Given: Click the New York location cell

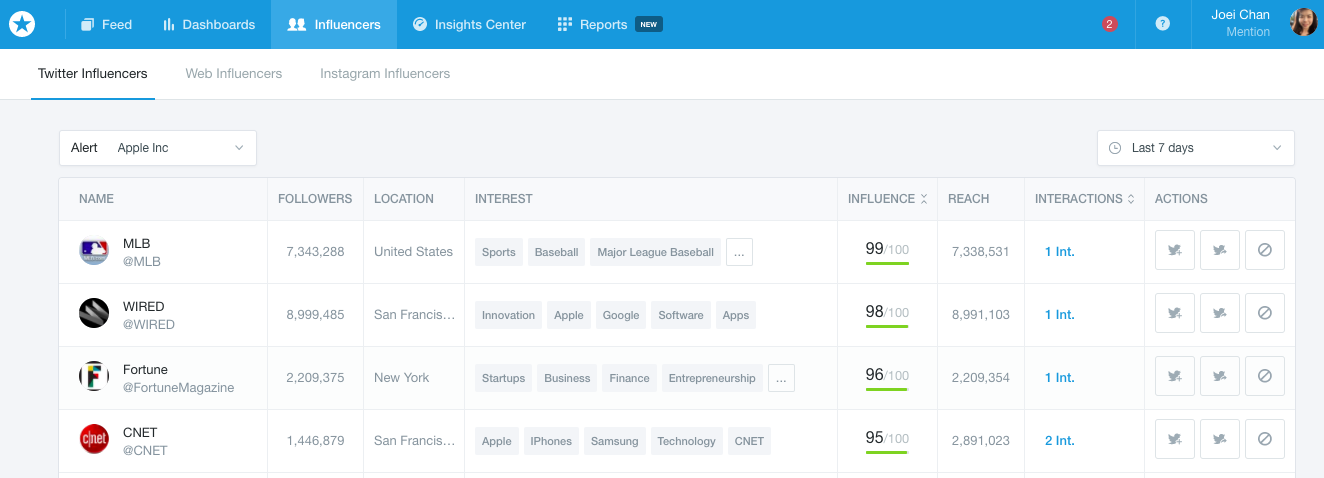Looking at the screenshot, I should click(x=402, y=378).
